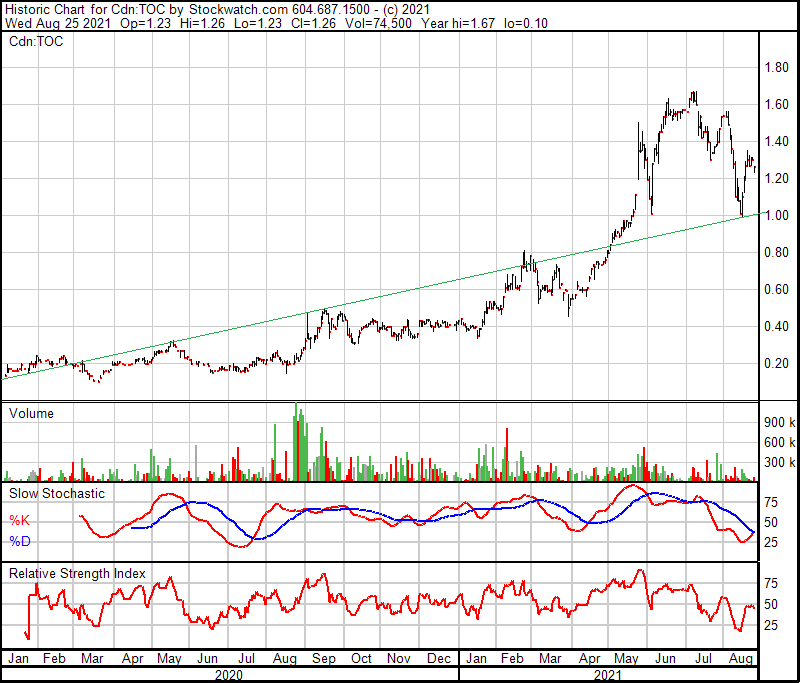Click the 1.20 price axis label
The height and width of the screenshot is (683, 800).
click(776, 179)
